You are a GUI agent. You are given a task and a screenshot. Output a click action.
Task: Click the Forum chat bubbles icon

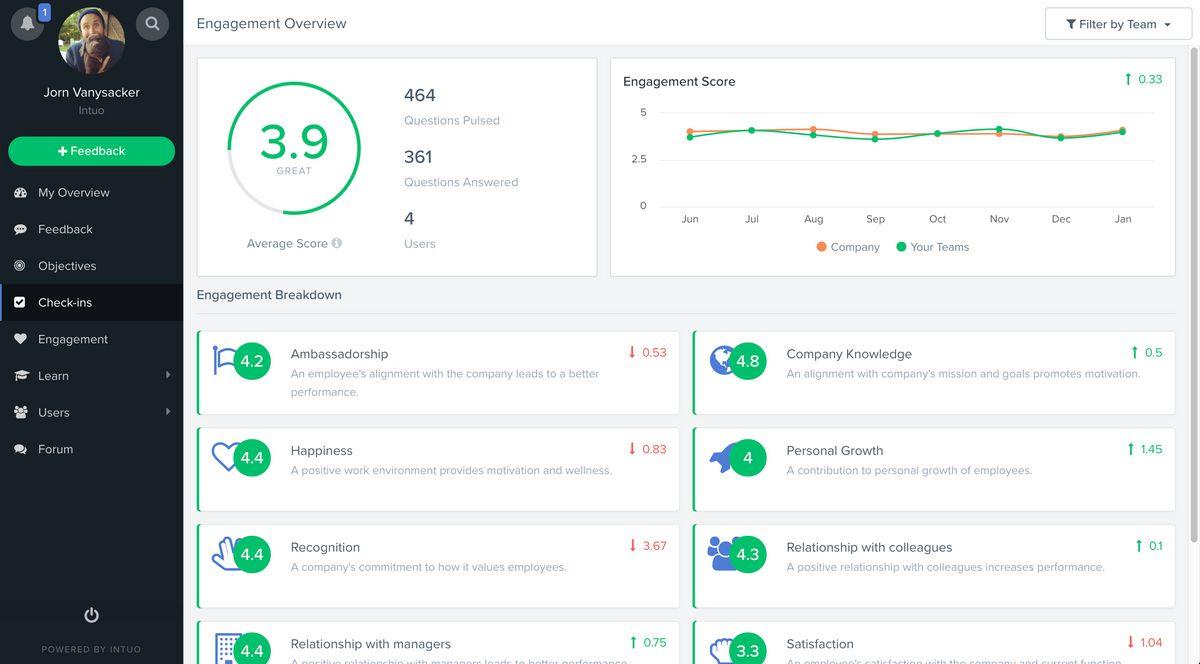click(x=20, y=449)
